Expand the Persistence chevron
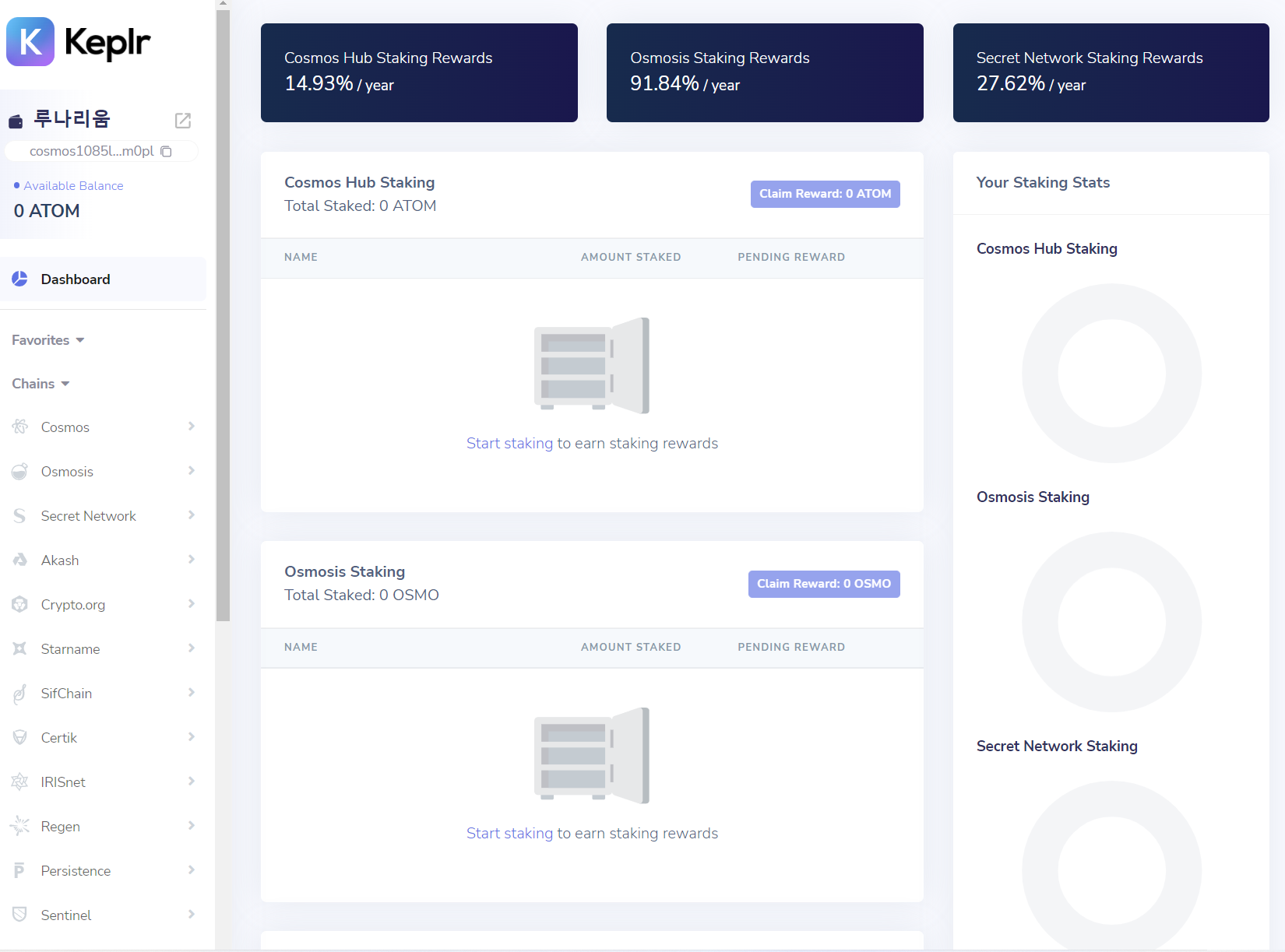Screen dimensions: 1285x952 point(191,869)
